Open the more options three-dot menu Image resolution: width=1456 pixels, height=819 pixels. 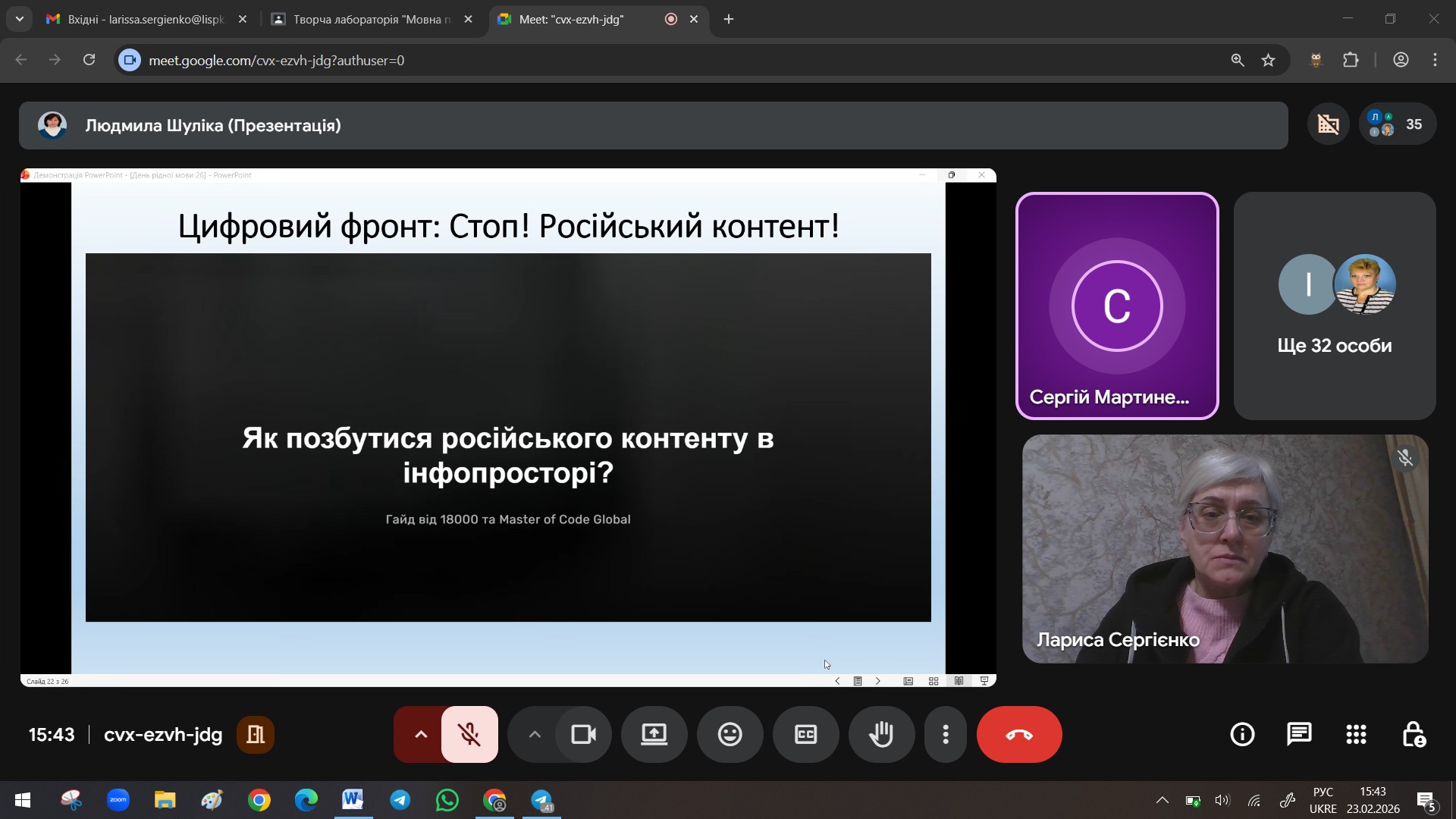[x=945, y=734]
